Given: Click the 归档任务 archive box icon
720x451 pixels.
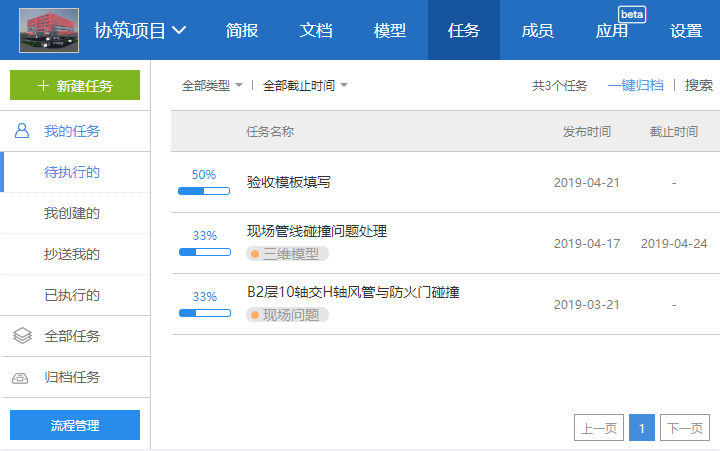Looking at the screenshot, I should pyautogui.click(x=20, y=378).
